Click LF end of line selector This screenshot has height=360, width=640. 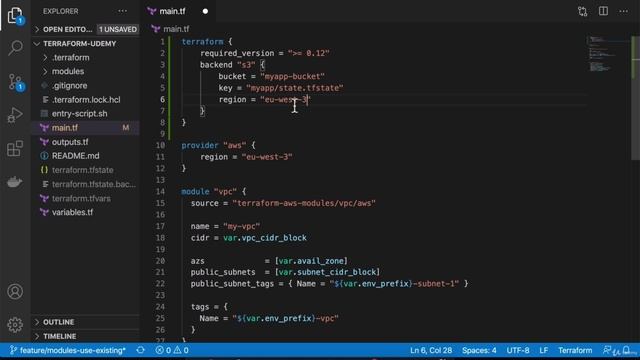(544, 350)
